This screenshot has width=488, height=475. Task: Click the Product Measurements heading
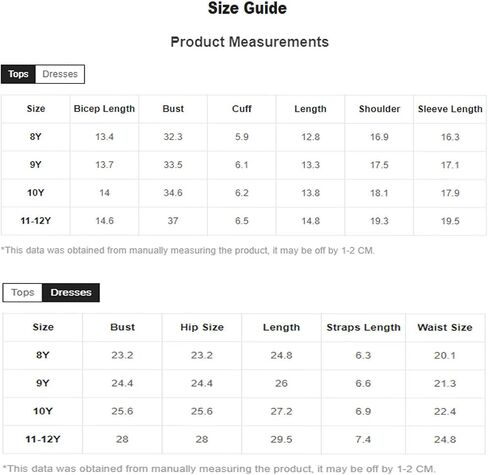click(250, 42)
